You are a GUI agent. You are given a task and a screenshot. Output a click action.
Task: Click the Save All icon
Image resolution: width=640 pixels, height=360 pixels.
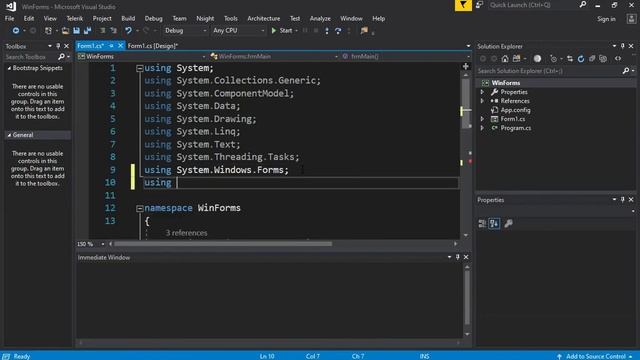[x=87, y=31]
